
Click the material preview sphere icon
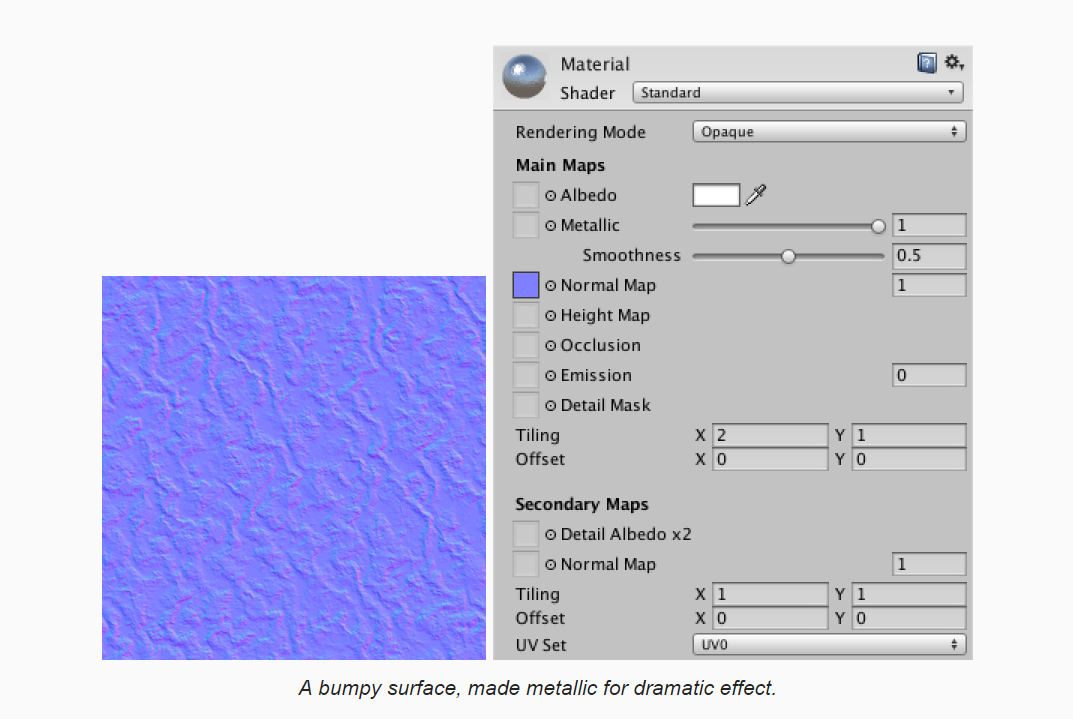coord(524,77)
